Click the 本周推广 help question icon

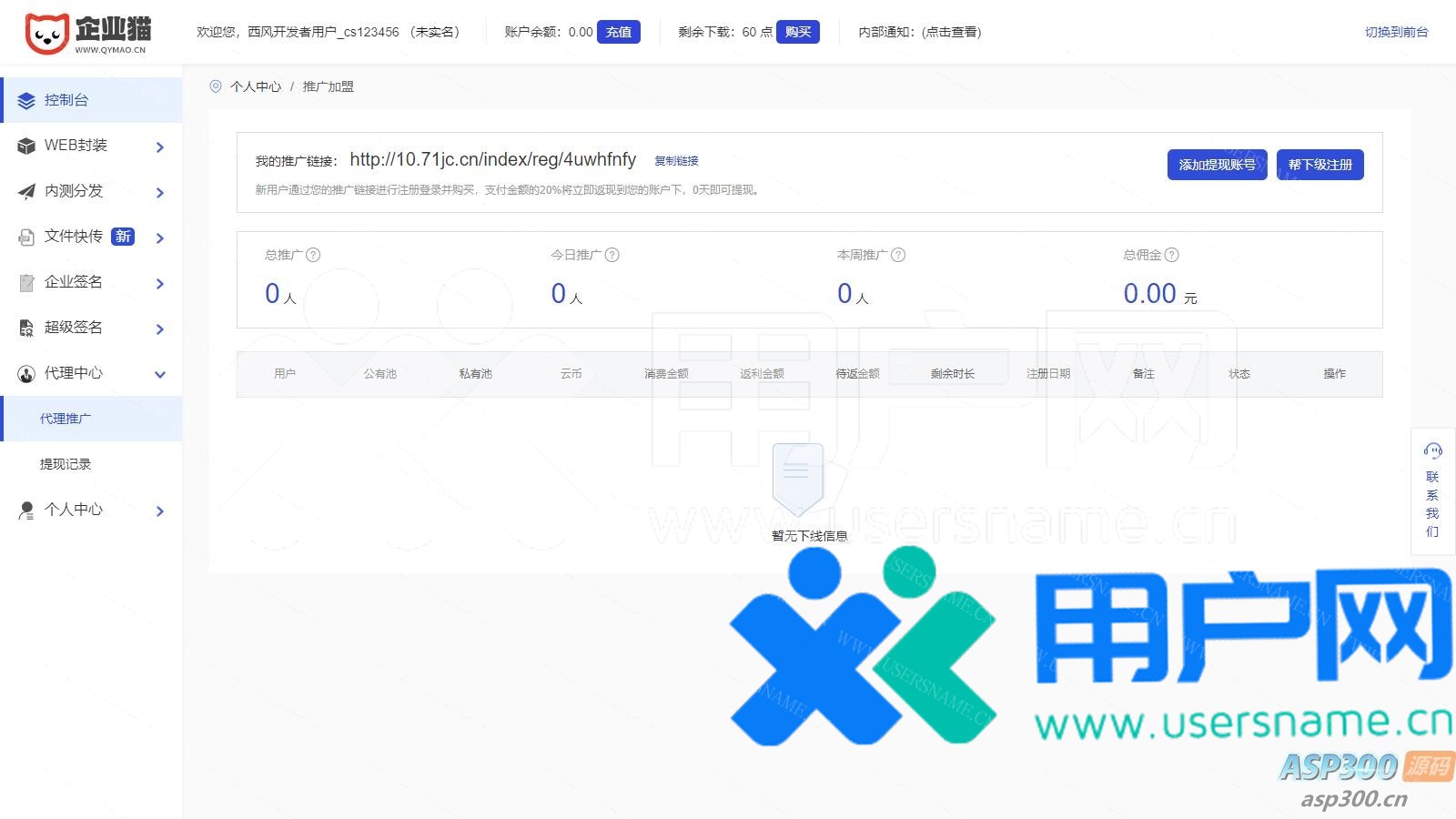[898, 255]
